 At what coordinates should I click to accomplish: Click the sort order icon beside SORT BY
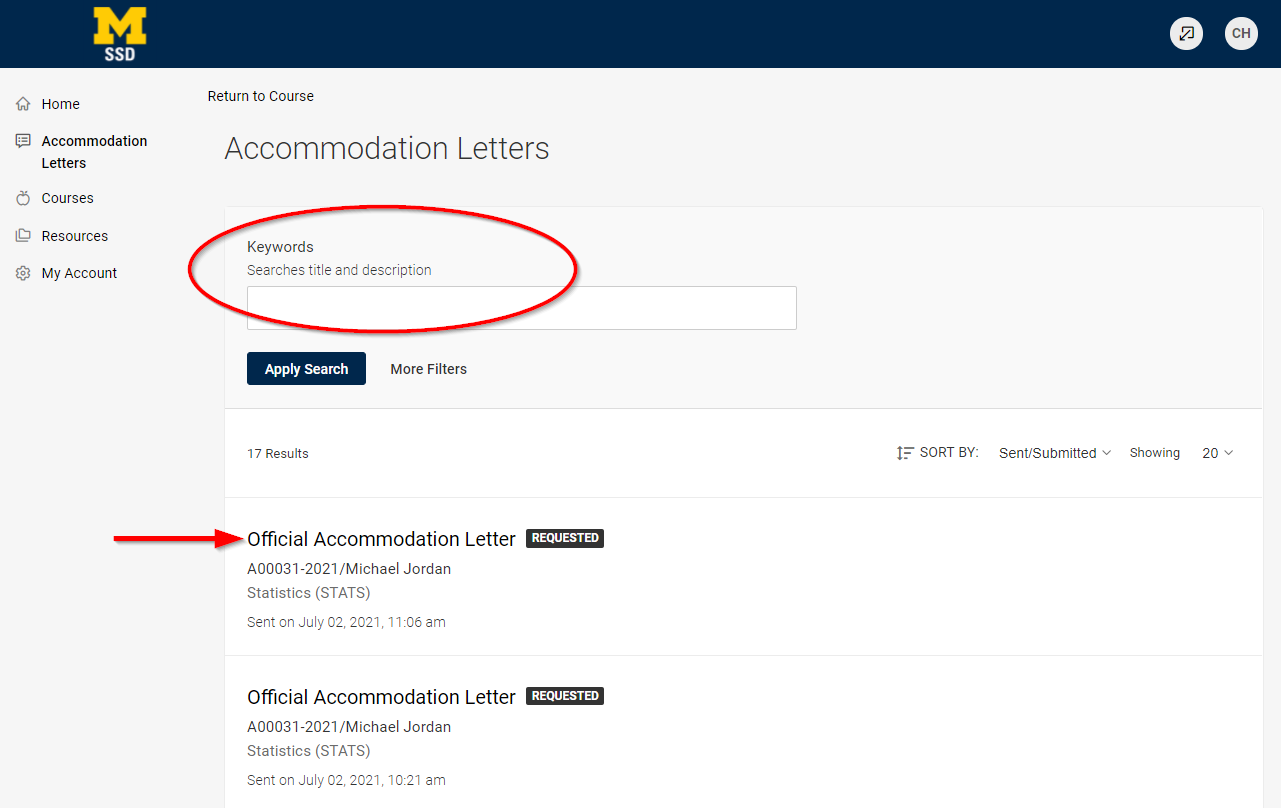tap(903, 452)
